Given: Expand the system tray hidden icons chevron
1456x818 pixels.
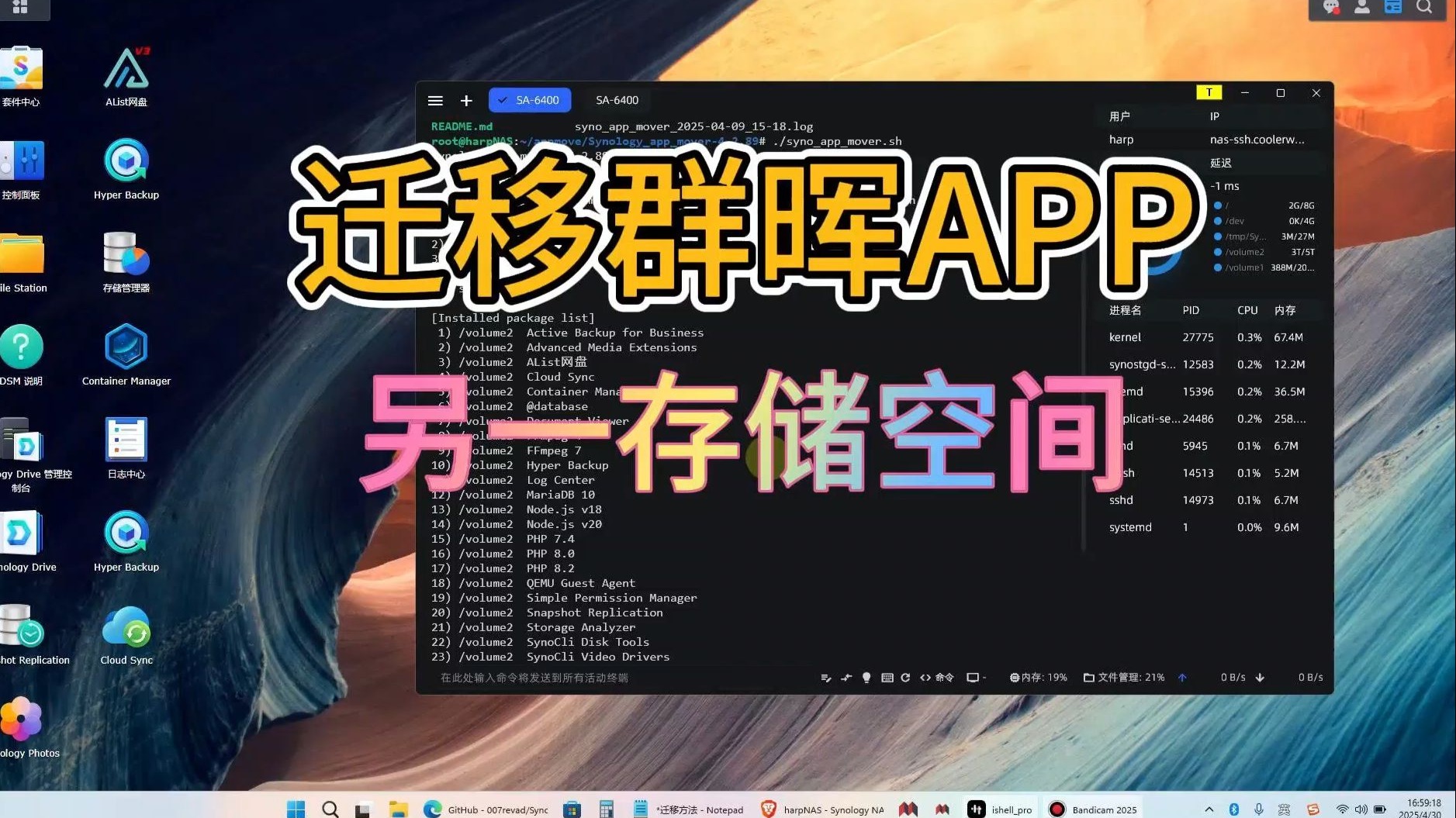Looking at the screenshot, I should tap(1209, 809).
